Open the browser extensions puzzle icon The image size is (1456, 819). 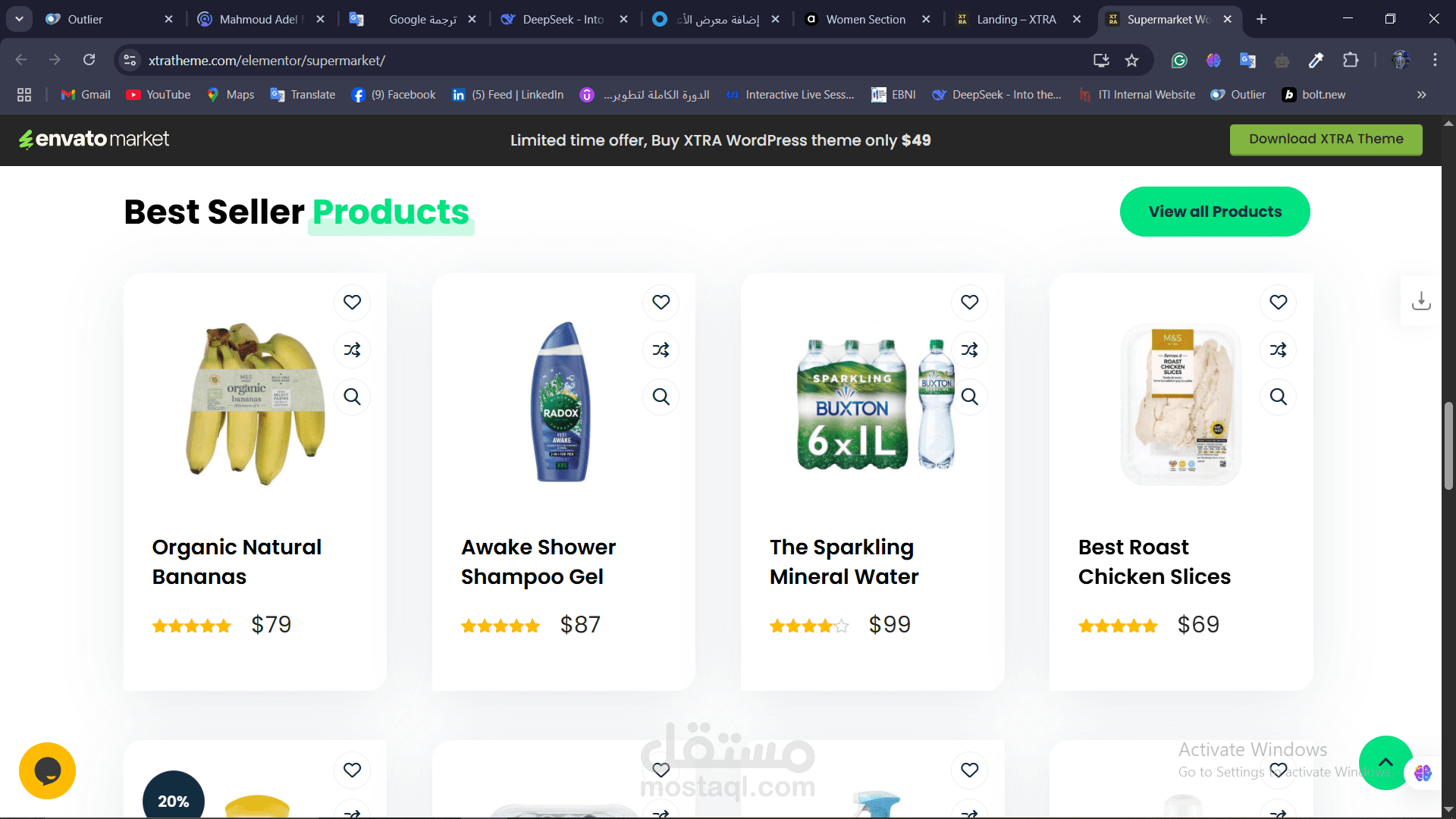1351,61
